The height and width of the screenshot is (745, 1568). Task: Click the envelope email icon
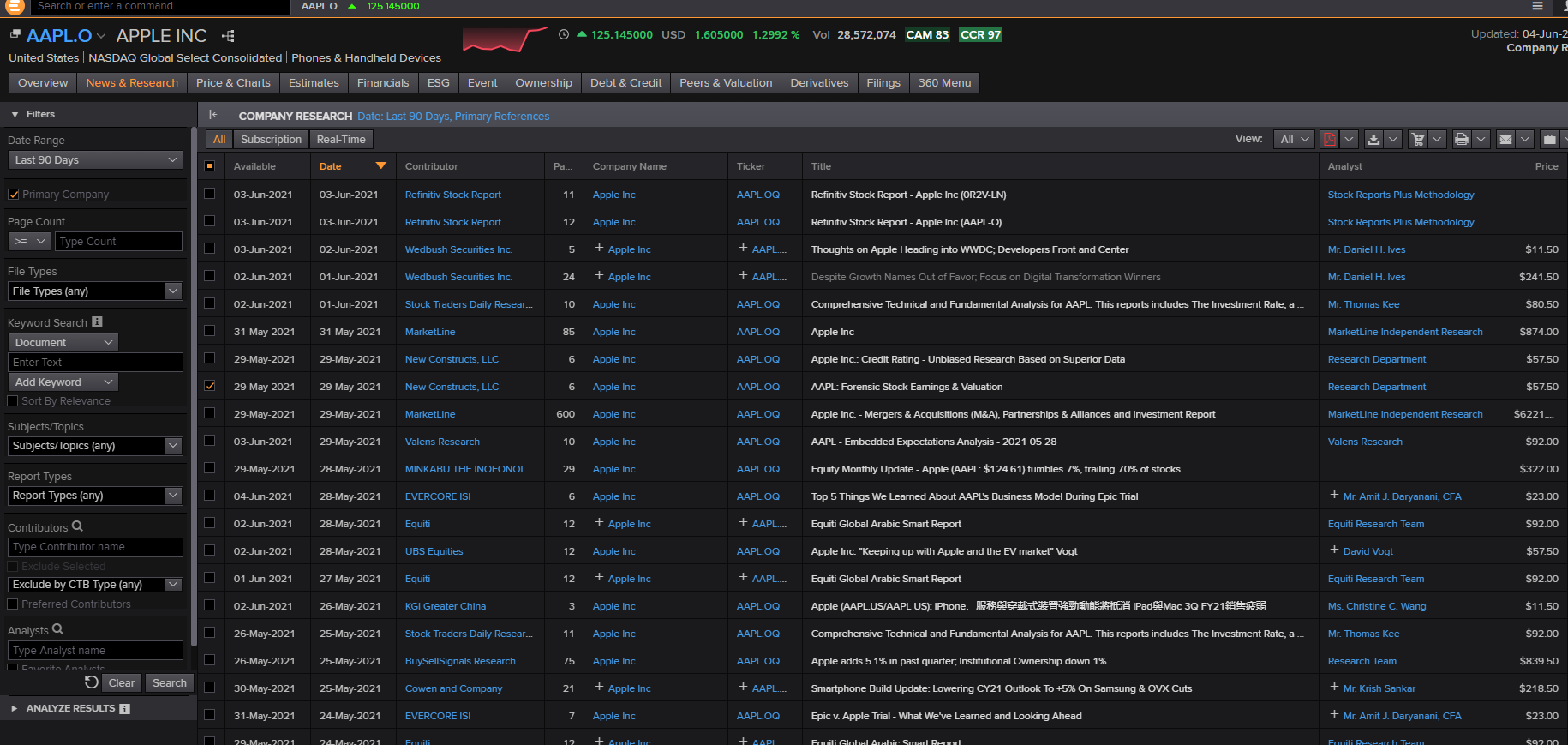point(1505,139)
